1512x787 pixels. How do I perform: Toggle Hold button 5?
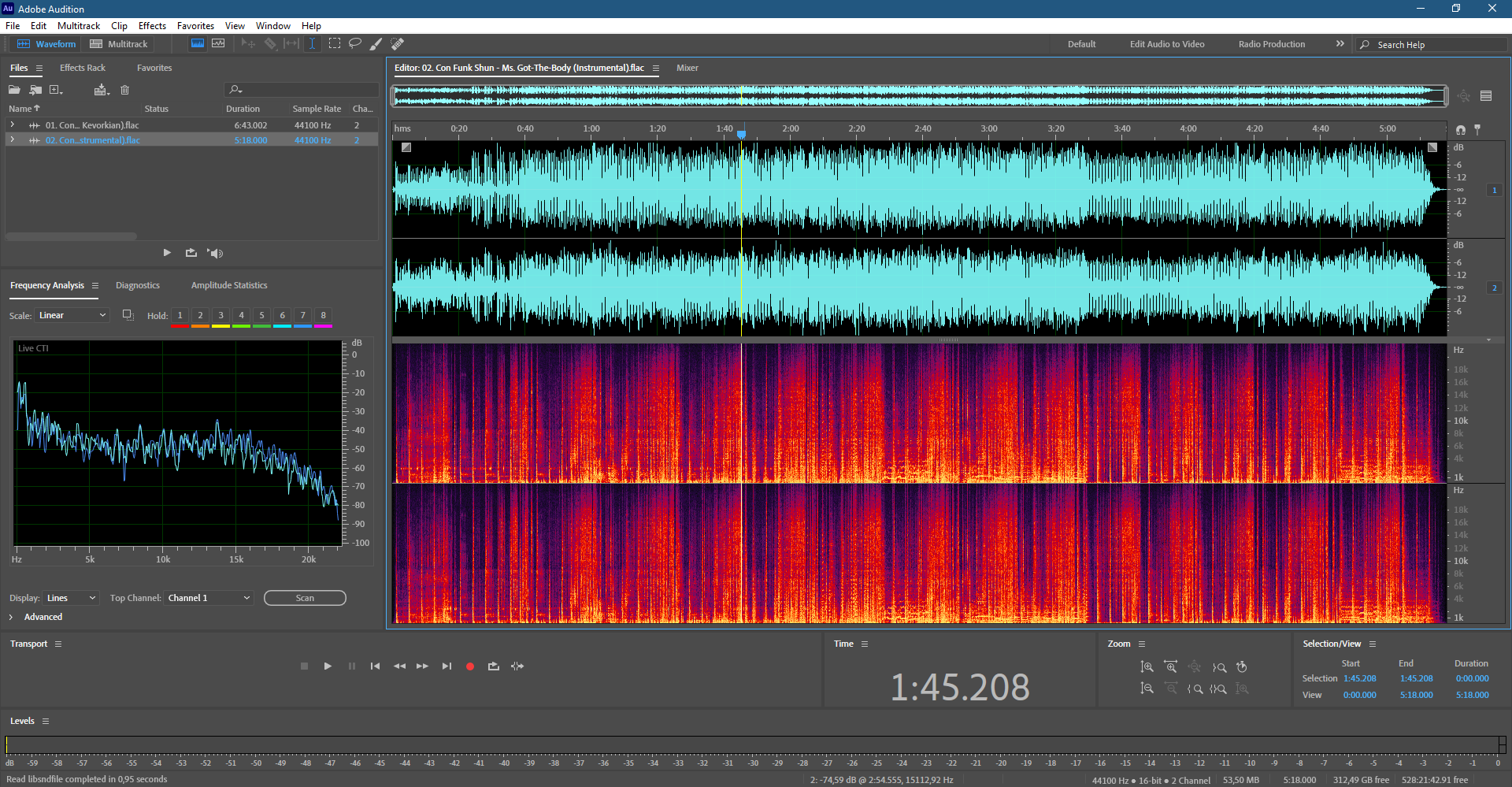261,316
